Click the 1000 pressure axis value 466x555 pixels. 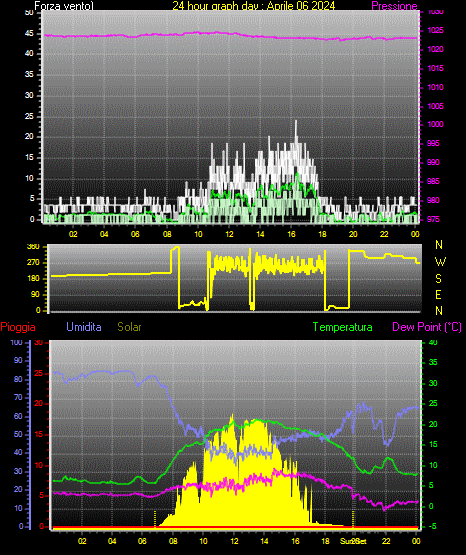tap(435, 125)
